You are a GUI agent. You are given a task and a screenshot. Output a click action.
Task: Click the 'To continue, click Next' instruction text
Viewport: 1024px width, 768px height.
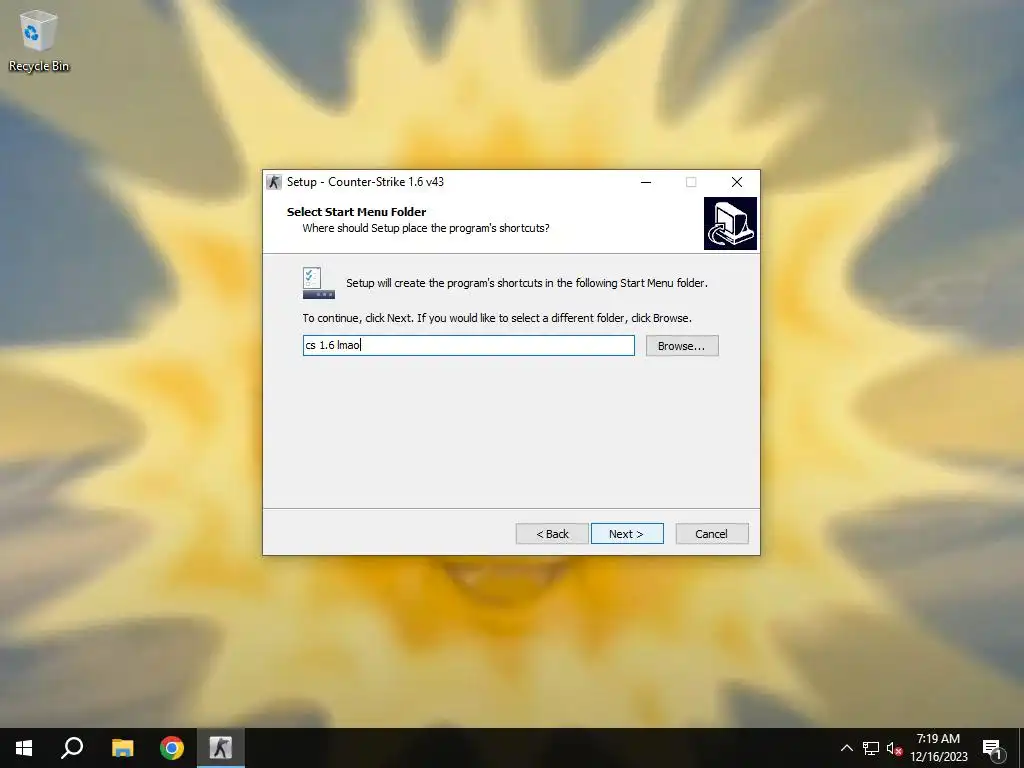(x=497, y=318)
